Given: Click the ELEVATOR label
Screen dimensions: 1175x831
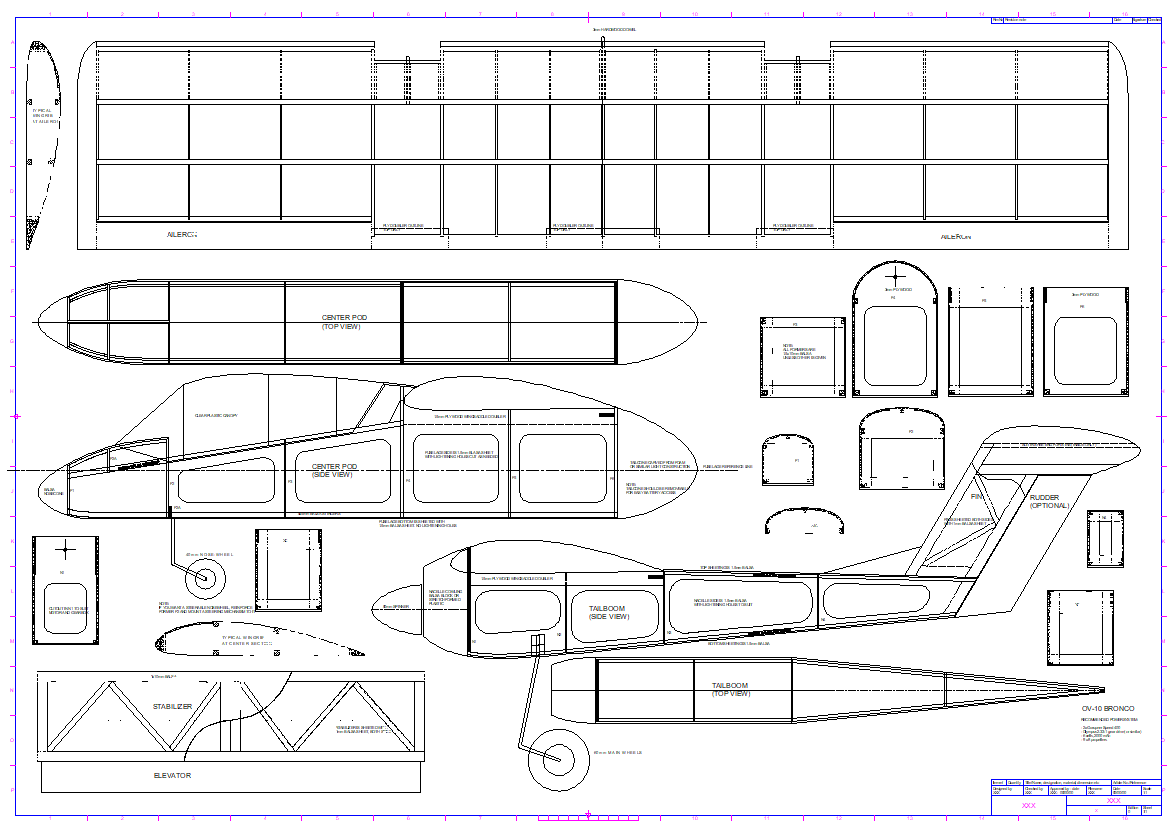Looking at the screenshot, I should click(x=172, y=776).
